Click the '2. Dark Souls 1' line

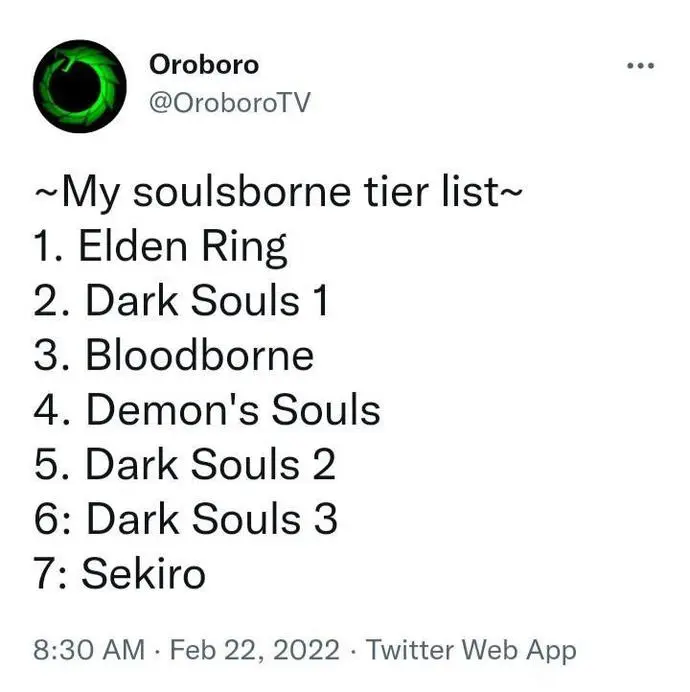pos(181,301)
